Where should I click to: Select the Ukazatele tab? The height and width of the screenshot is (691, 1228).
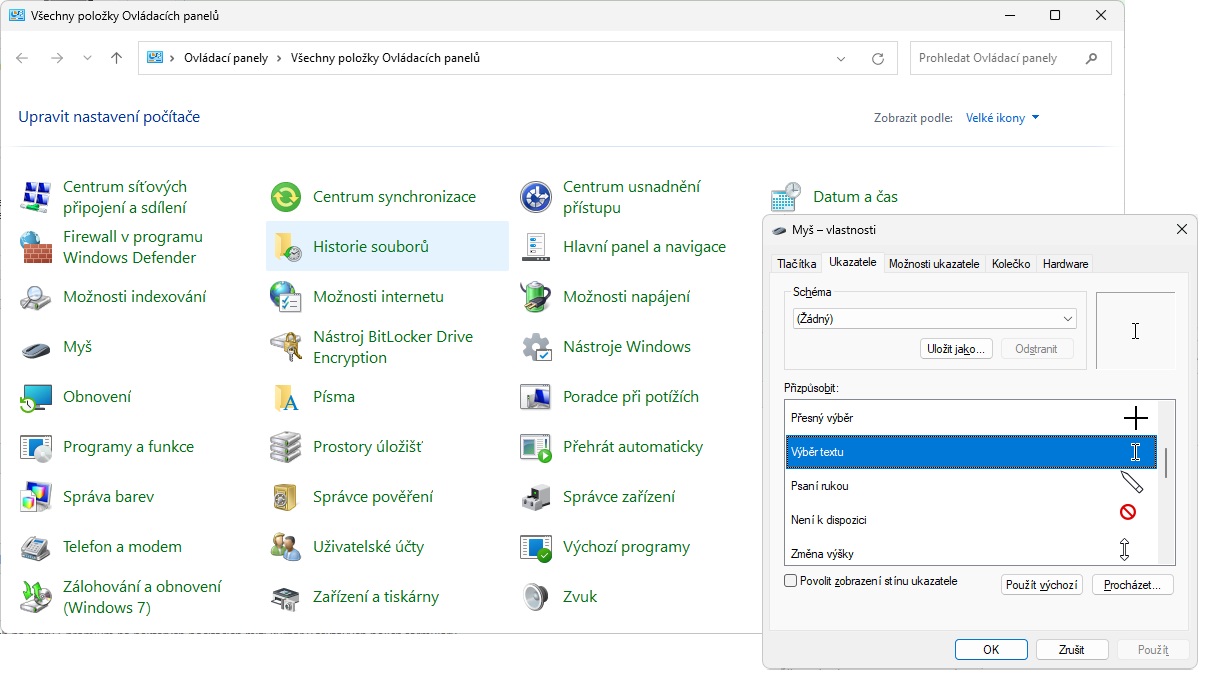click(853, 263)
